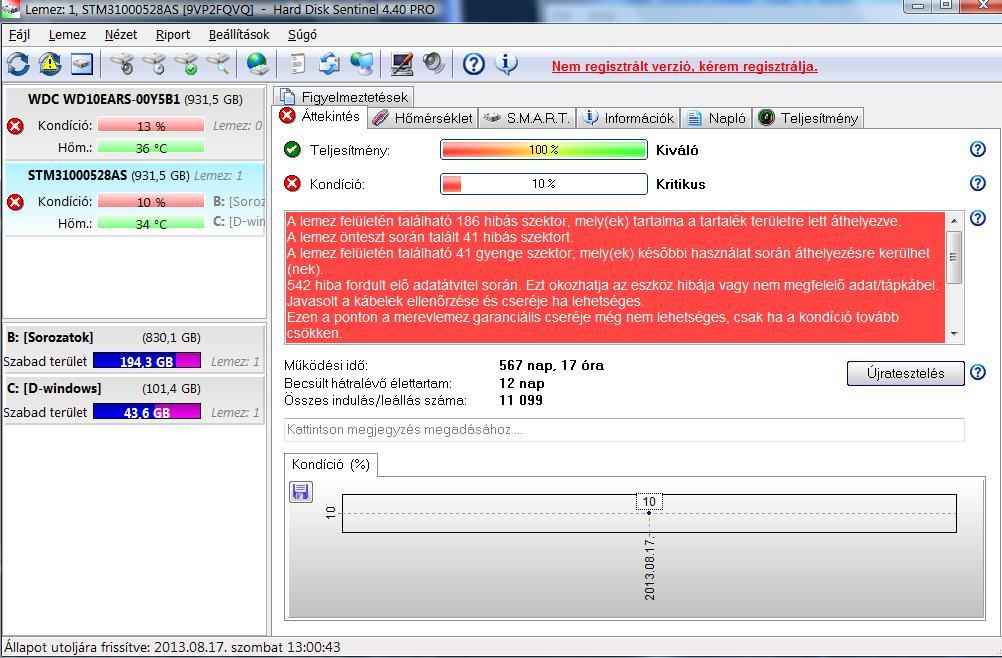Open the Lemez menu
The image size is (1002, 658).
(x=67, y=34)
